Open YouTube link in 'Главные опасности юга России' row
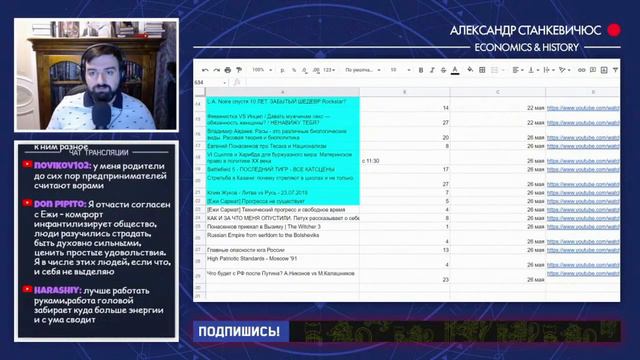The width and height of the screenshot is (640, 360). pyautogui.click(x=583, y=250)
